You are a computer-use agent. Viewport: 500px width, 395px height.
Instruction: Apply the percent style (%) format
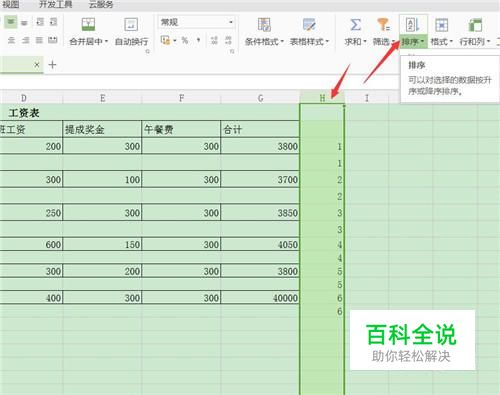pyautogui.click(x=185, y=40)
